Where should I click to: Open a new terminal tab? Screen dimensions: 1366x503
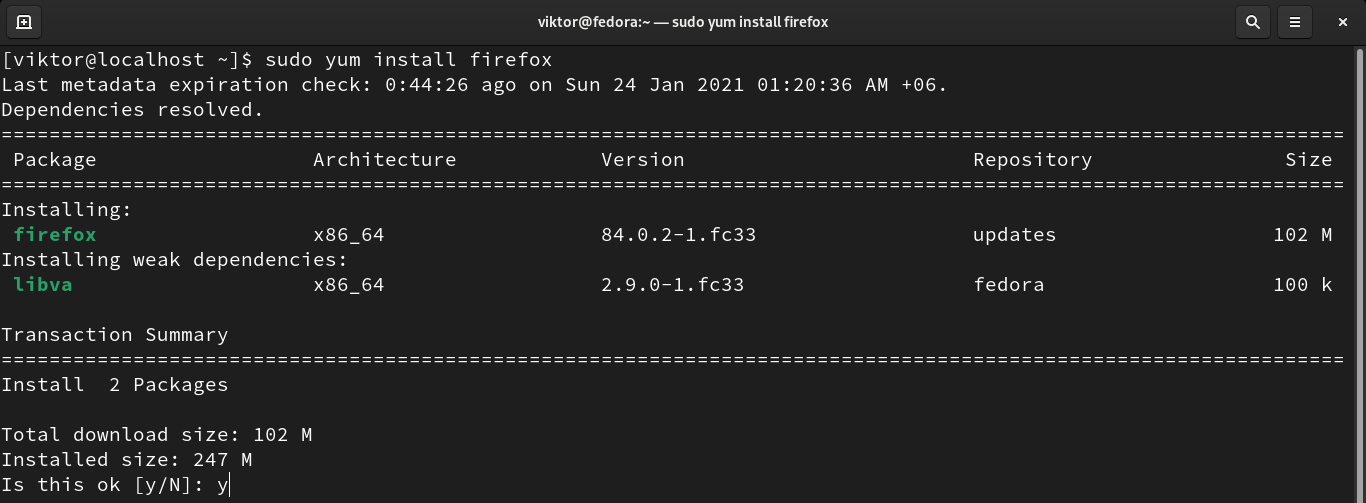click(24, 21)
